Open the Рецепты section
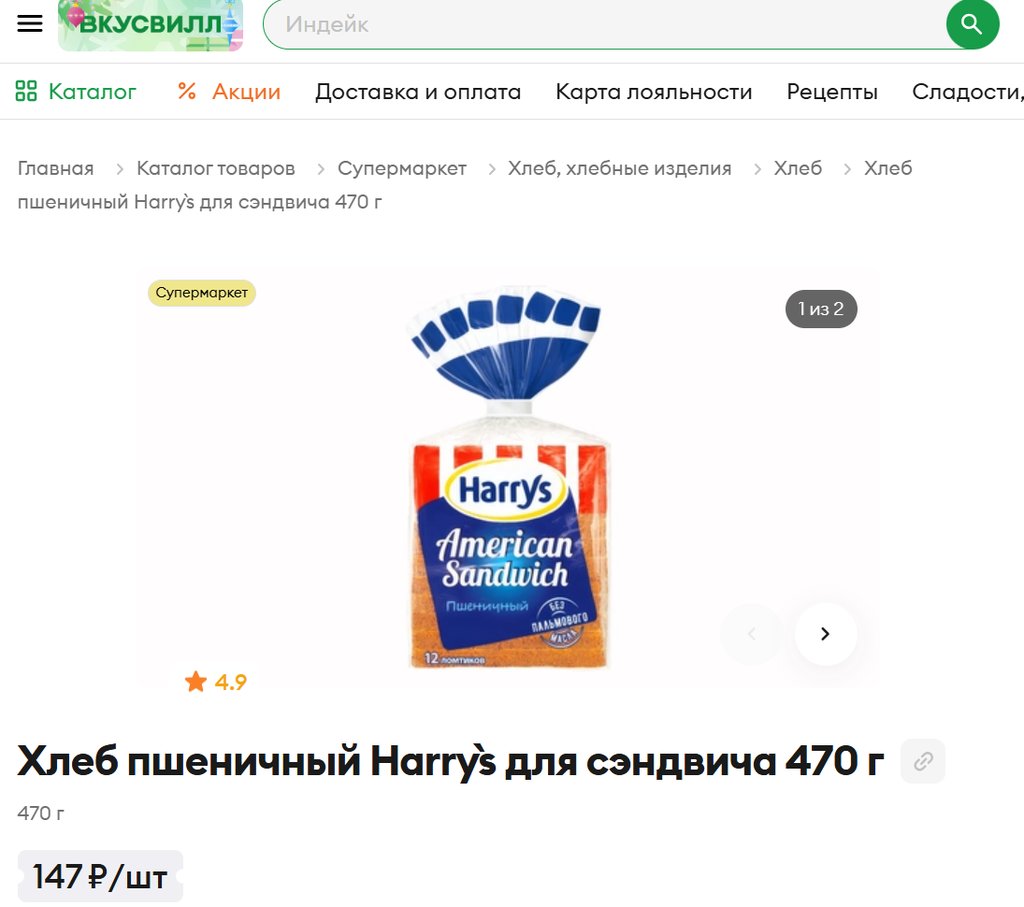1024x907 pixels. 832,91
